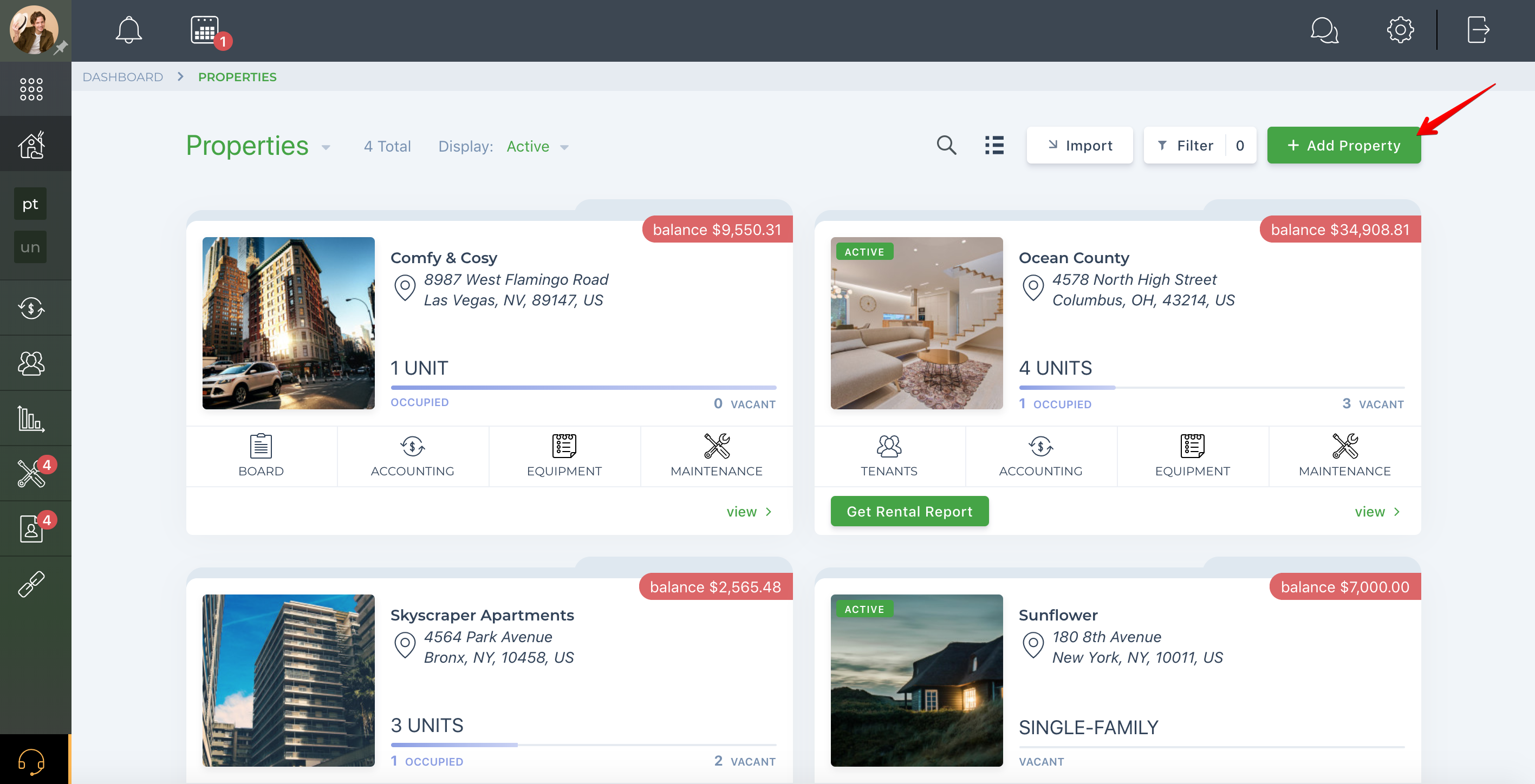Click the '3 VACANT' label on Ocean County
The height and width of the screenshot is (784, 1535).
point(1373,404)
